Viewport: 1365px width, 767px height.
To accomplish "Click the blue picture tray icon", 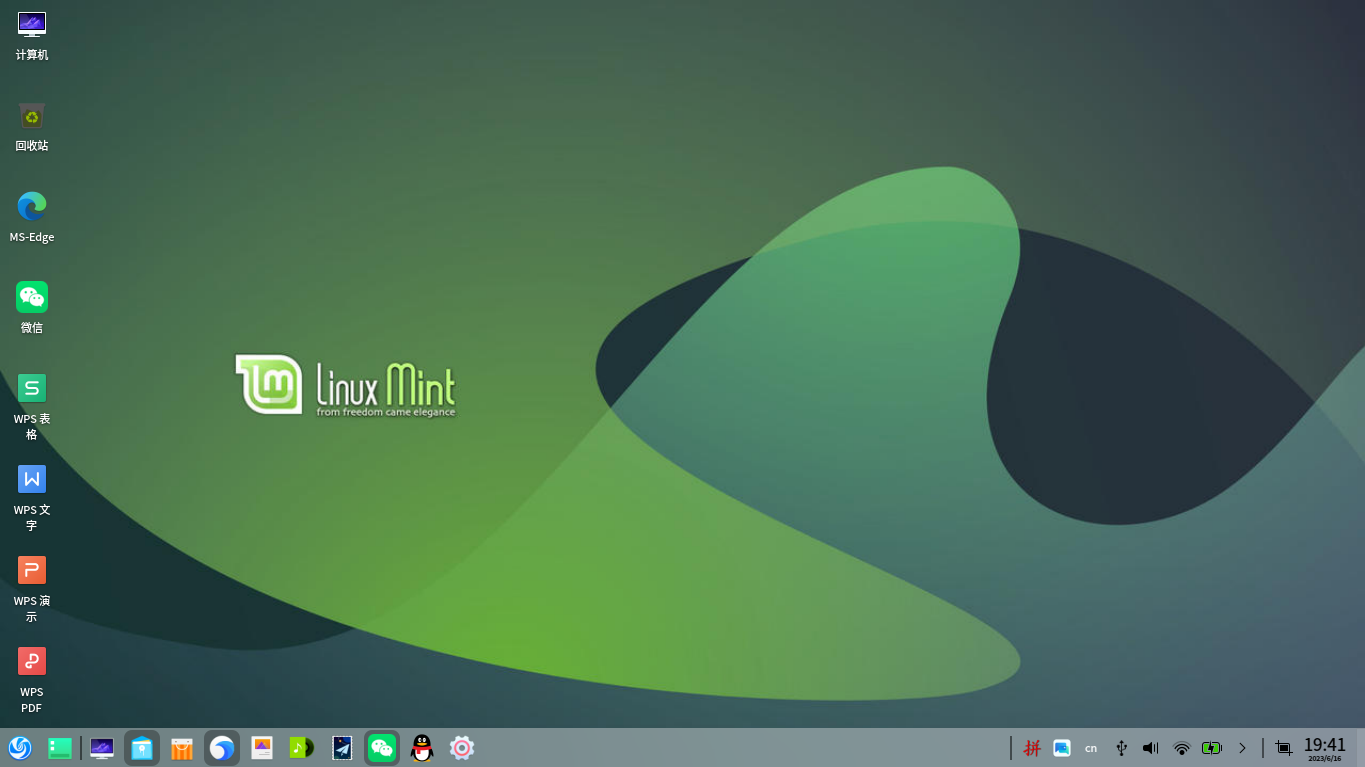I will pyautogui.click(x=1062, y=748).
